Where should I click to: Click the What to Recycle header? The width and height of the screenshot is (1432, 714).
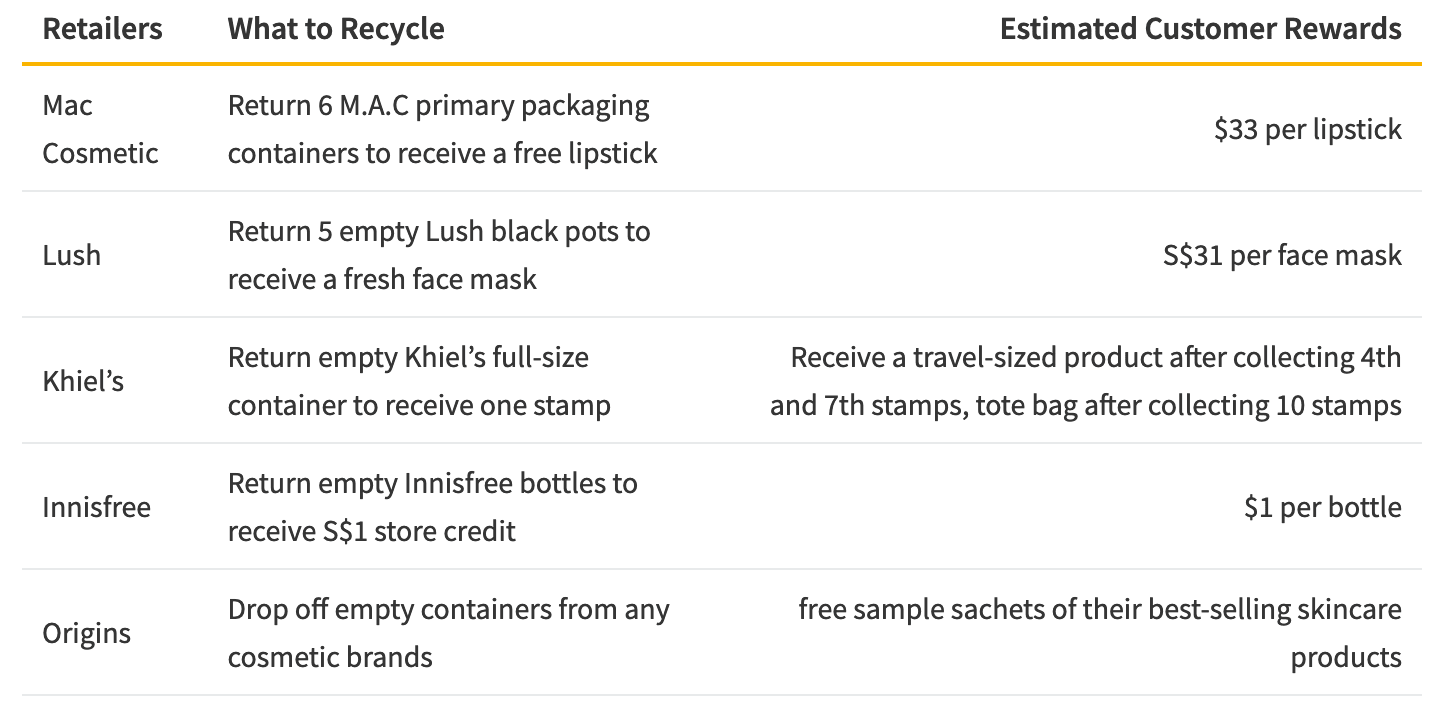point(336,29)
